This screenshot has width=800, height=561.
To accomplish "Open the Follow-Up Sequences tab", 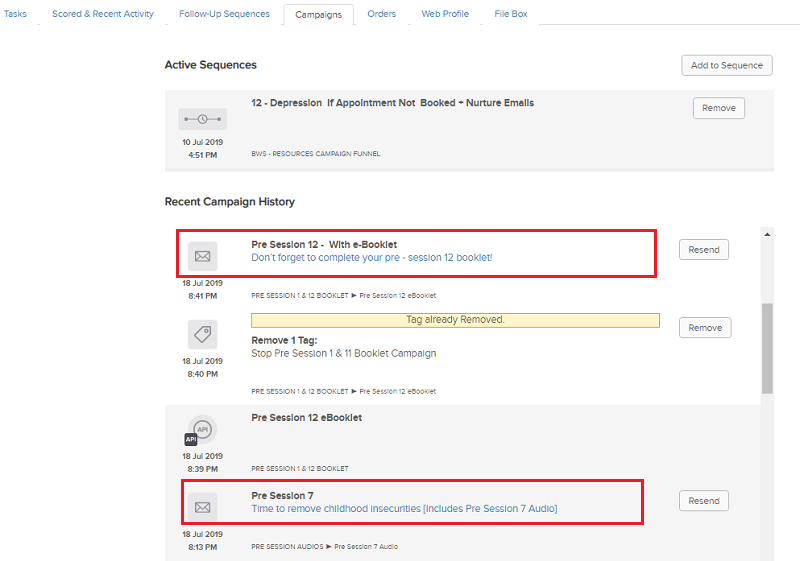I will 224,14.
